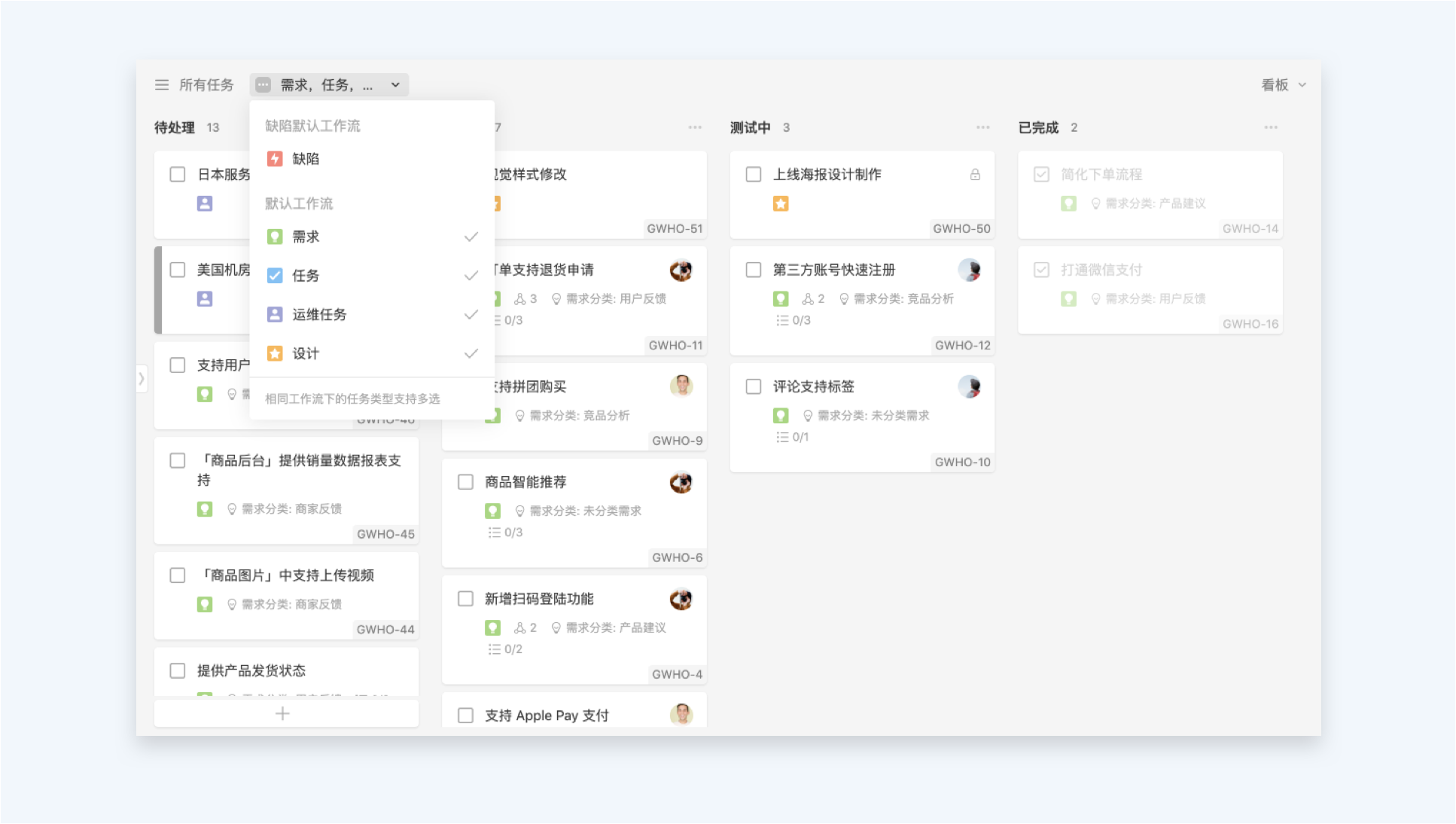The height and width of the screenshot is (824, 1456).
Task: Check the 支持用户 task checkbox
Action: [x=178, y=365]
